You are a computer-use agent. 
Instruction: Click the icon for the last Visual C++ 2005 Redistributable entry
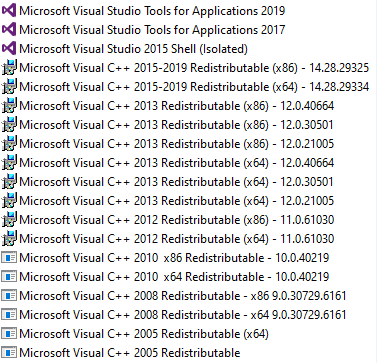click(9, 353)
